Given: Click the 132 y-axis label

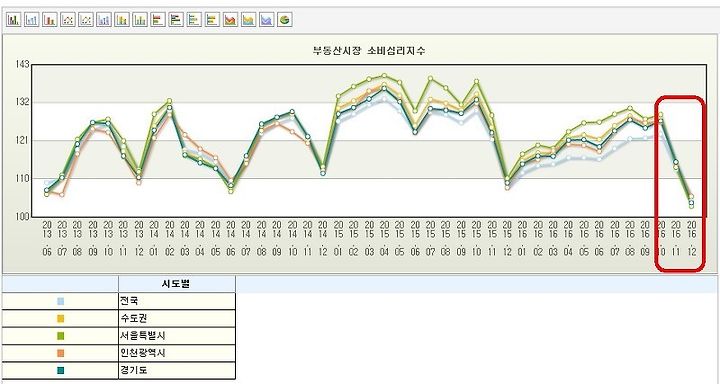Looking at the screenshot, I should tap(22, 102).
